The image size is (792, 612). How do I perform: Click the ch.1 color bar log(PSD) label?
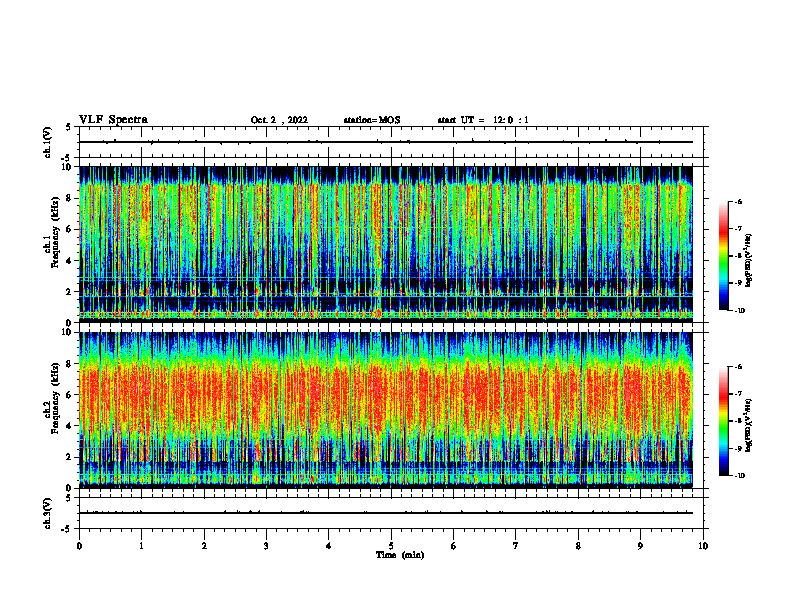tap(749, 261)
